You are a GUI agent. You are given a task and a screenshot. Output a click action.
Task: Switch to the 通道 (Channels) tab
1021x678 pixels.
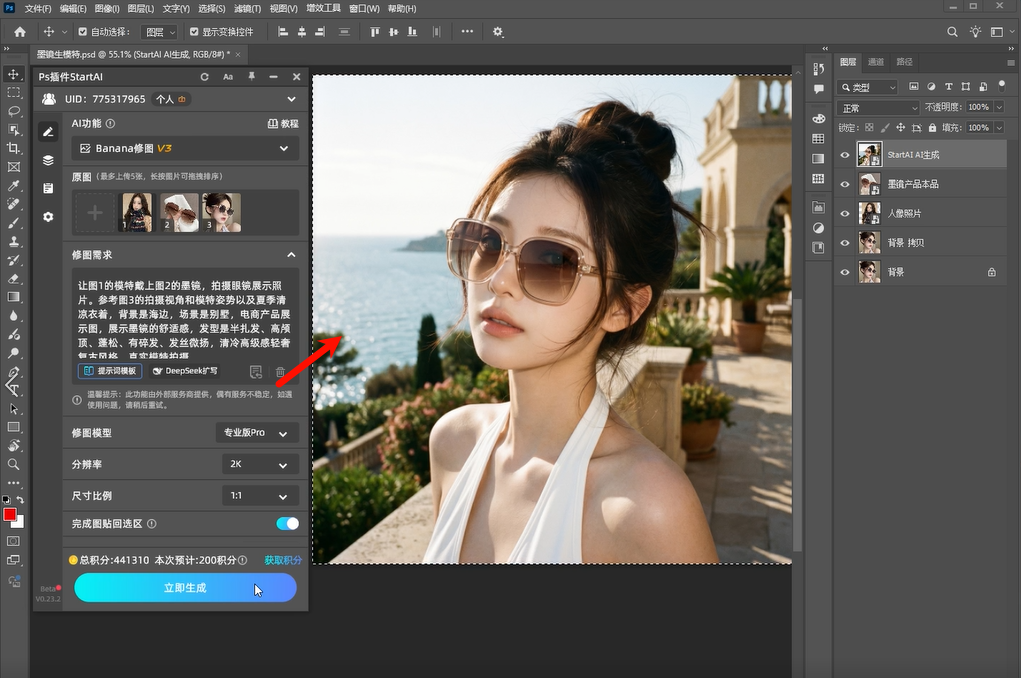(876, 61)
